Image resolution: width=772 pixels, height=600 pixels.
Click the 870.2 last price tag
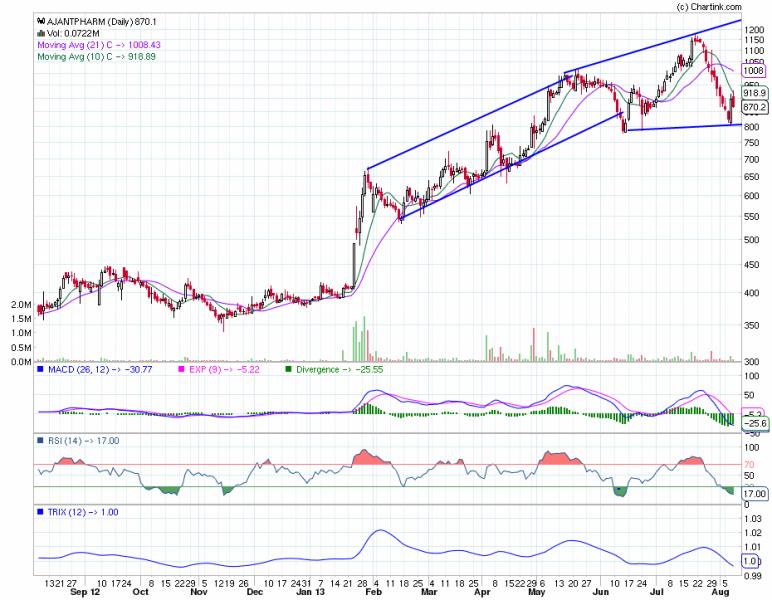(x=754, y=107)
